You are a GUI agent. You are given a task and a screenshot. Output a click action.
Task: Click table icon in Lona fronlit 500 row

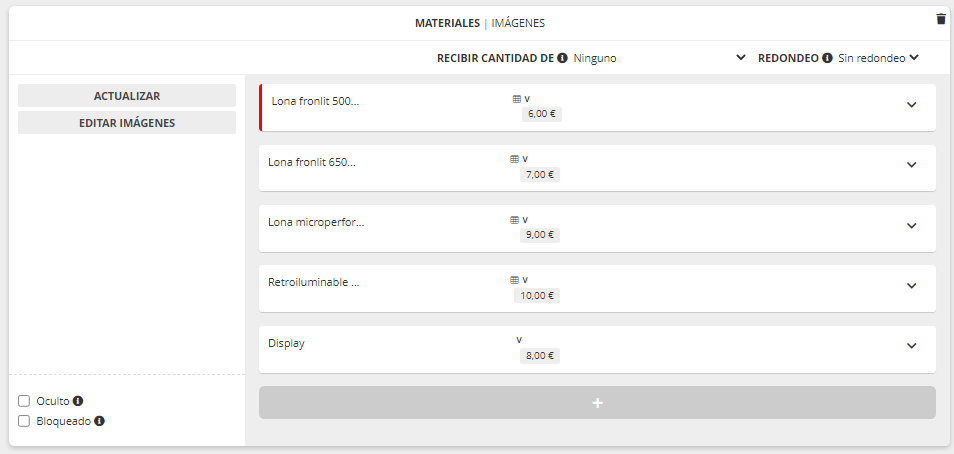click(x=516, y=99)
